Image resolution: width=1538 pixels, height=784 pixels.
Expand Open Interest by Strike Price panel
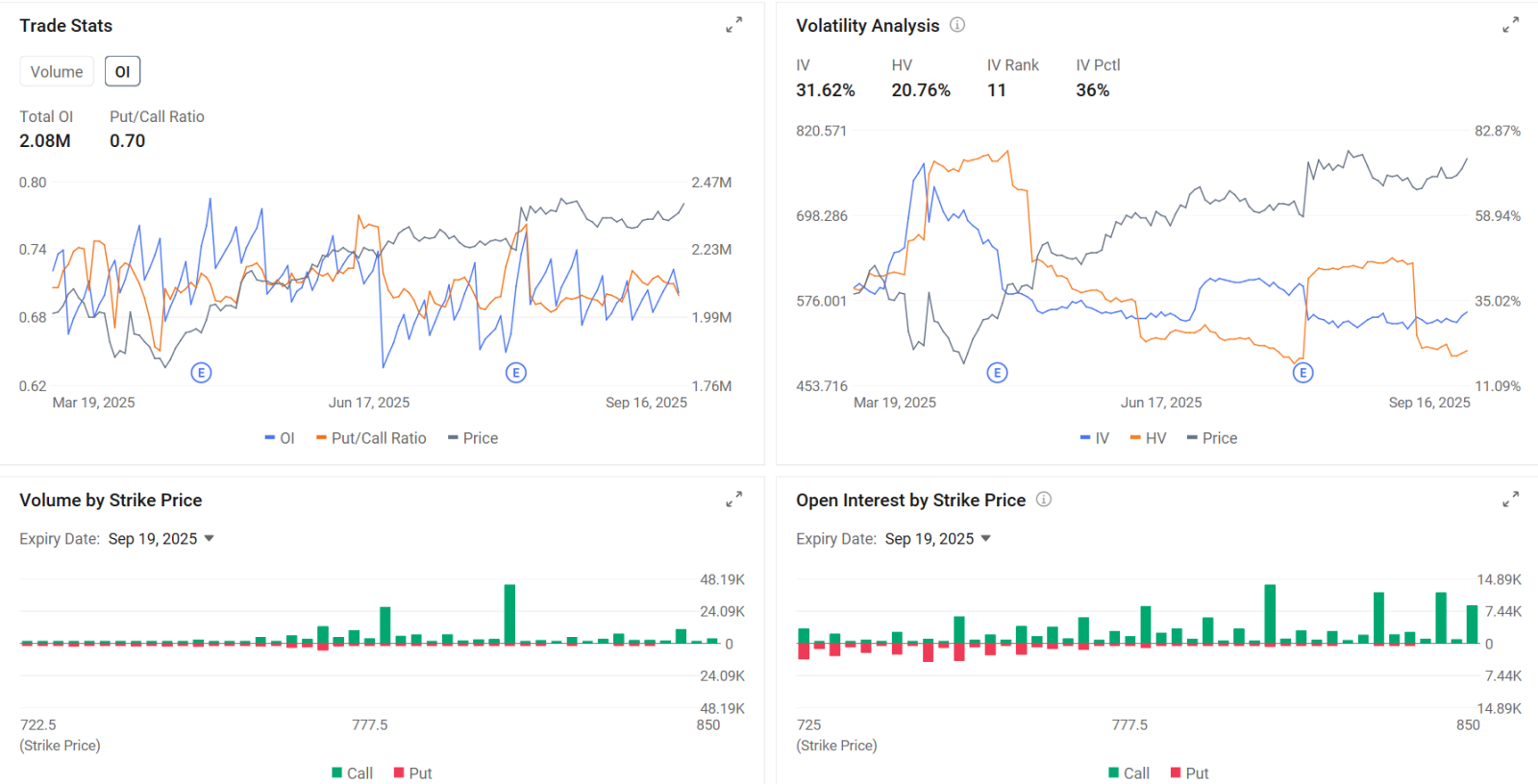[1510, 500]
